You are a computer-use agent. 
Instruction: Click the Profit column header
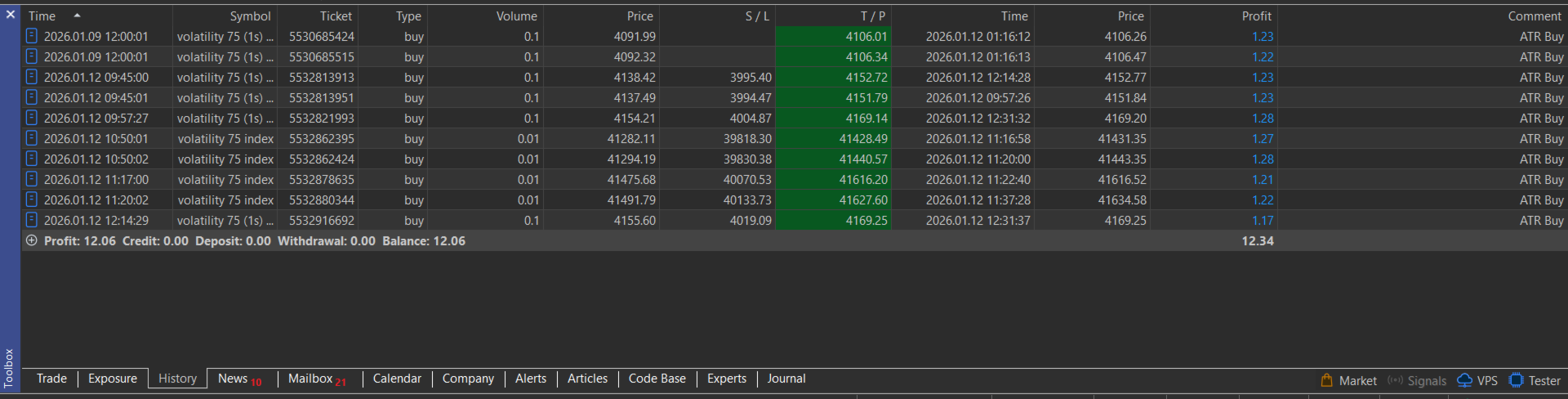click(1256, 16)
